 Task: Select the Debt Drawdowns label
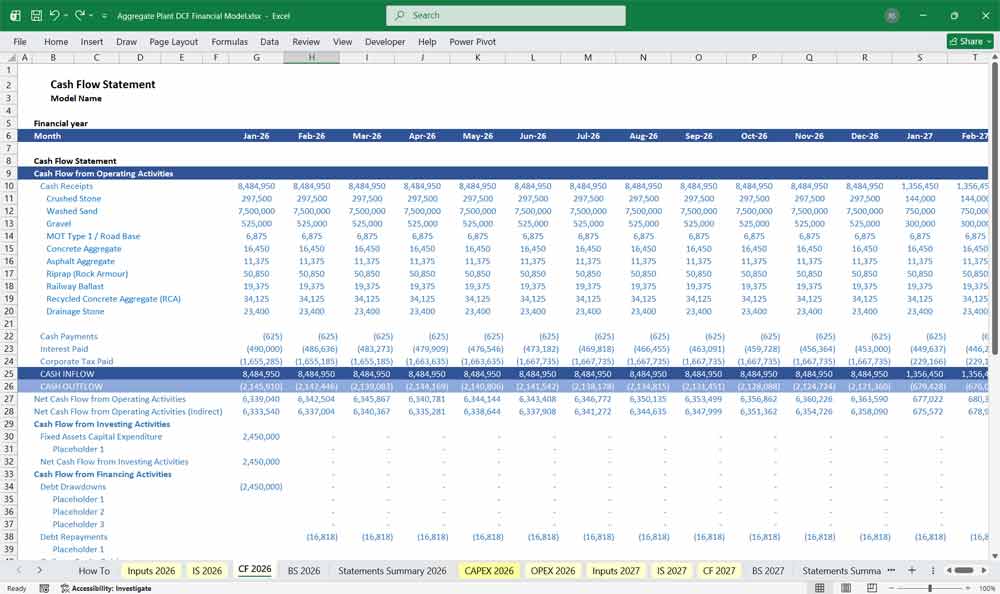73,486
